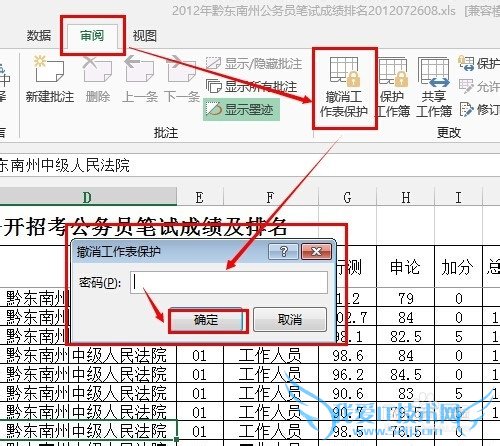
Task: Select column G header
Action: pyautogui.click(x=347, y=197)
